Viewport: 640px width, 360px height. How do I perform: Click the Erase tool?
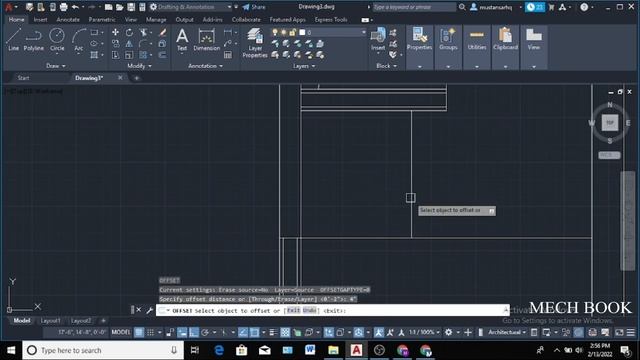[162, 33]
